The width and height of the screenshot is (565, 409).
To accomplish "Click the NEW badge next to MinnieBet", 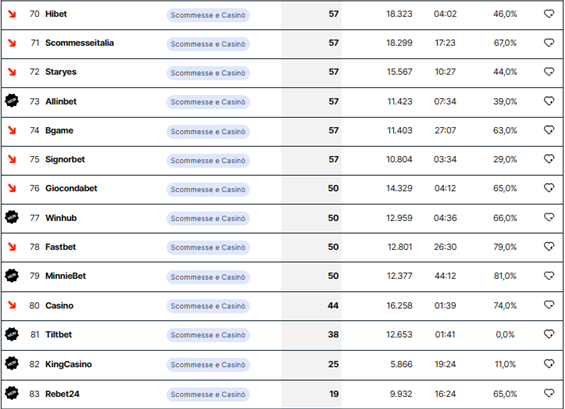I will (x=12, y=276).
